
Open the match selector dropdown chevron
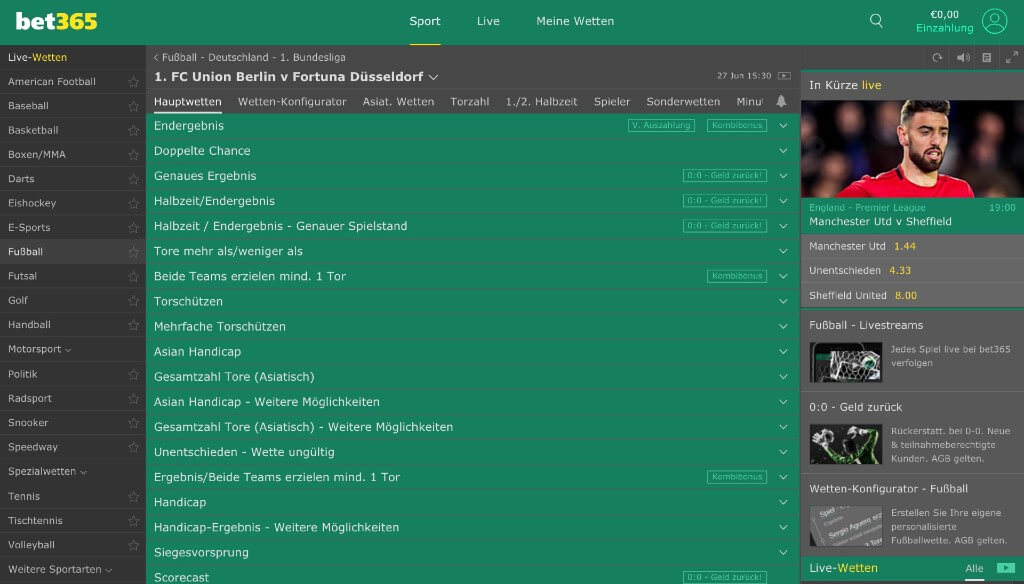coord(433,77)
